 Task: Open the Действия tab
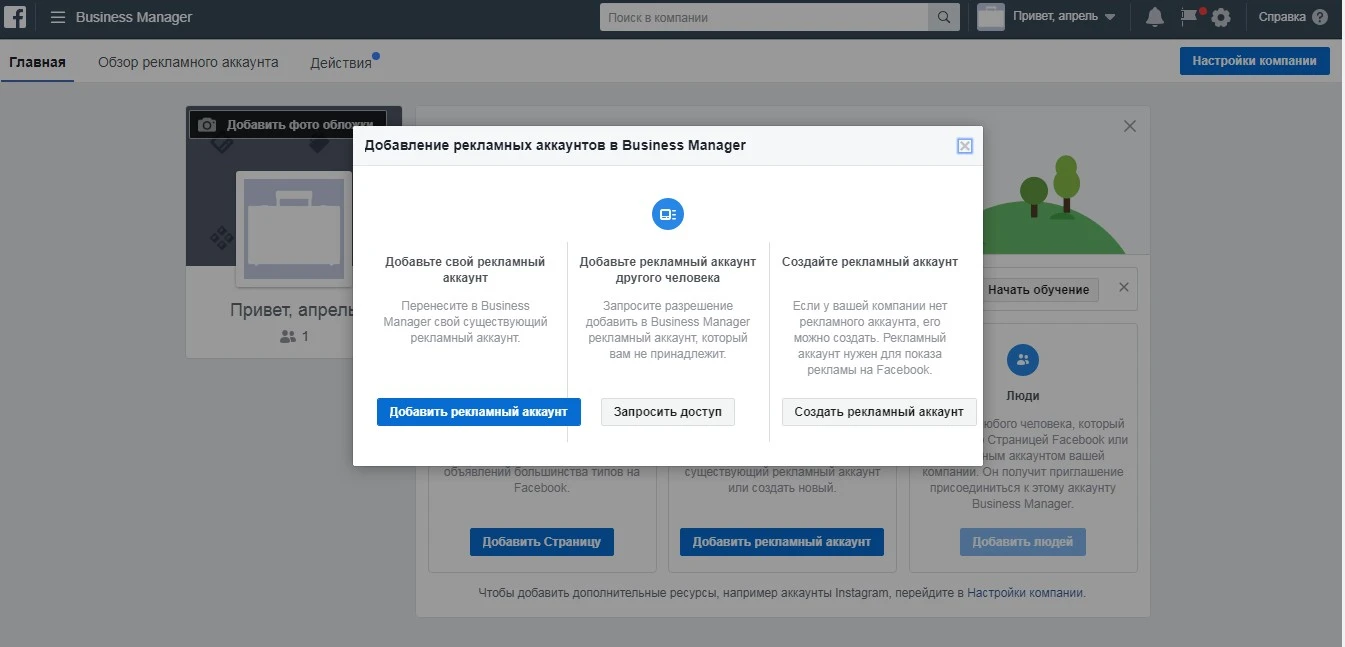339,60
